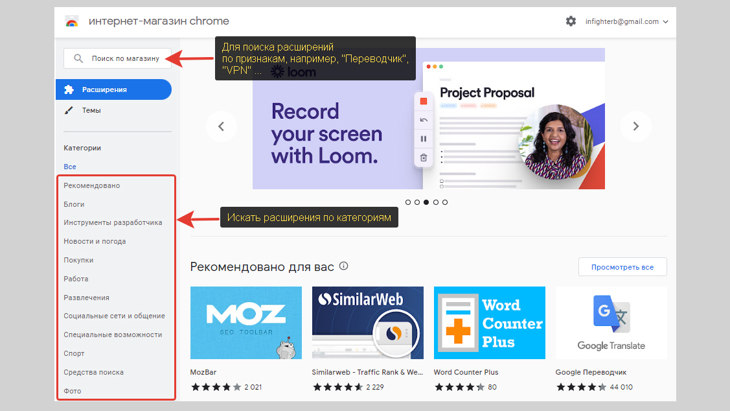The image size is (730, 411).
Task: Click the Просмотреть все button
Action: [x=622, y=267]
